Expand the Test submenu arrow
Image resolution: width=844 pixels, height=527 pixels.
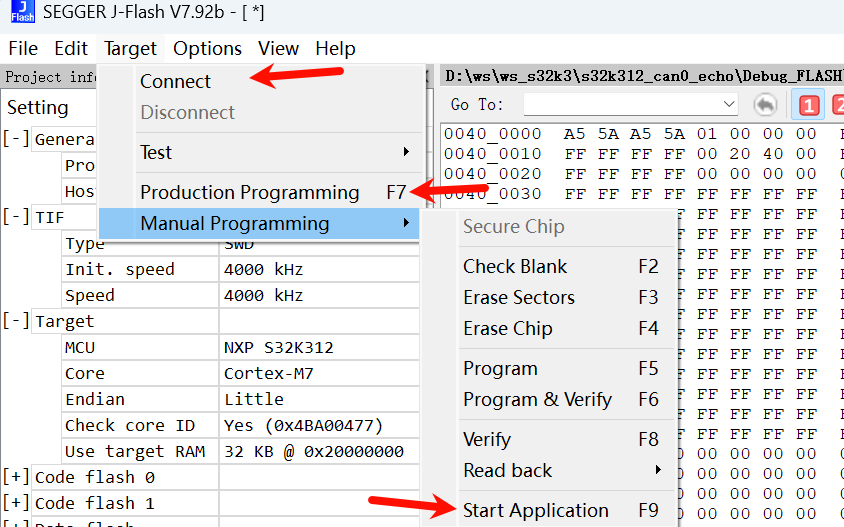[x=406, y=152]
